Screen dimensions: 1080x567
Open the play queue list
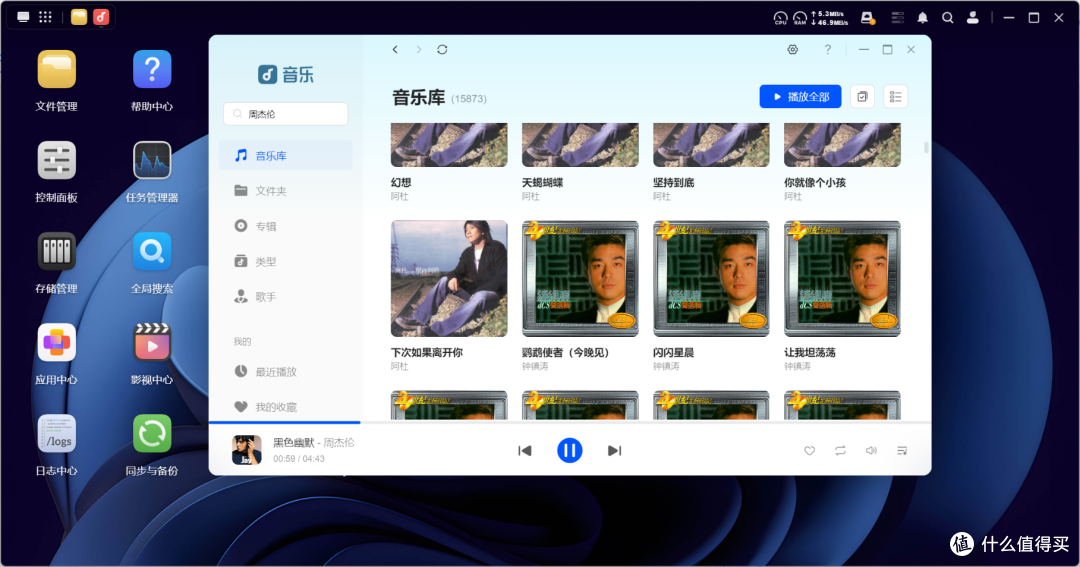click(902, 451)
